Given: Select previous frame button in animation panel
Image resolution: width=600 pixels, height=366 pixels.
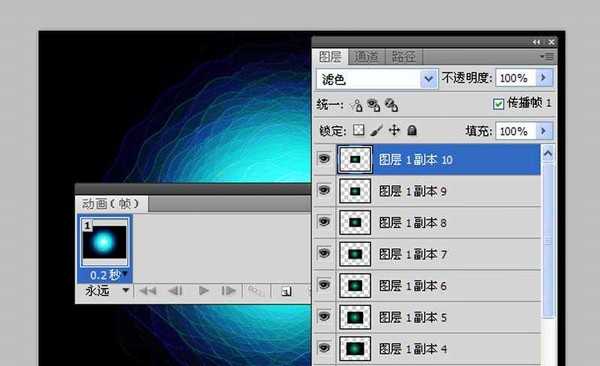Looking at the screenshot, I should click(x=176, y=291).
